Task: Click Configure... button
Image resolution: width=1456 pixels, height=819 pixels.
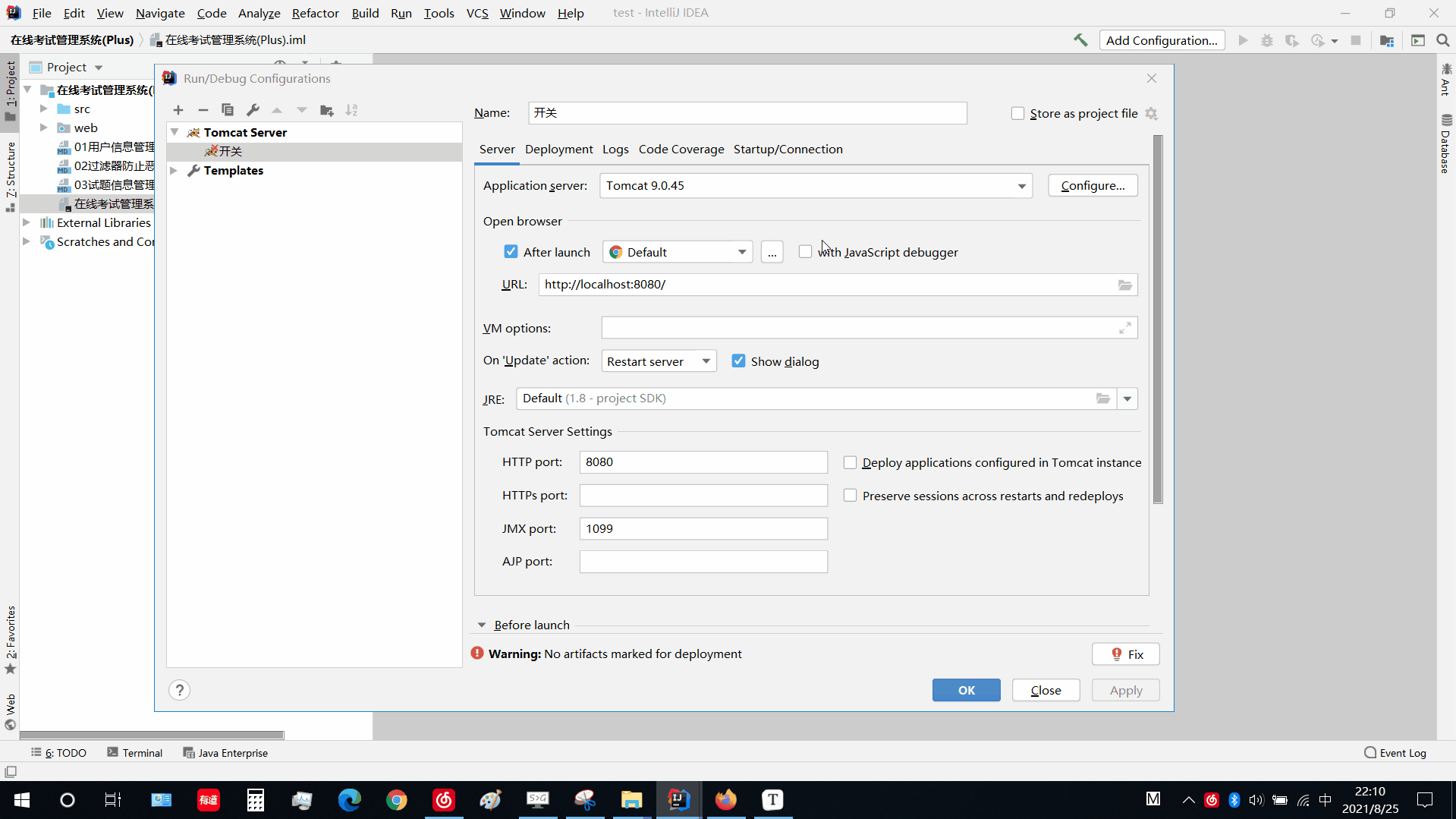Action: click(1093, 186)
